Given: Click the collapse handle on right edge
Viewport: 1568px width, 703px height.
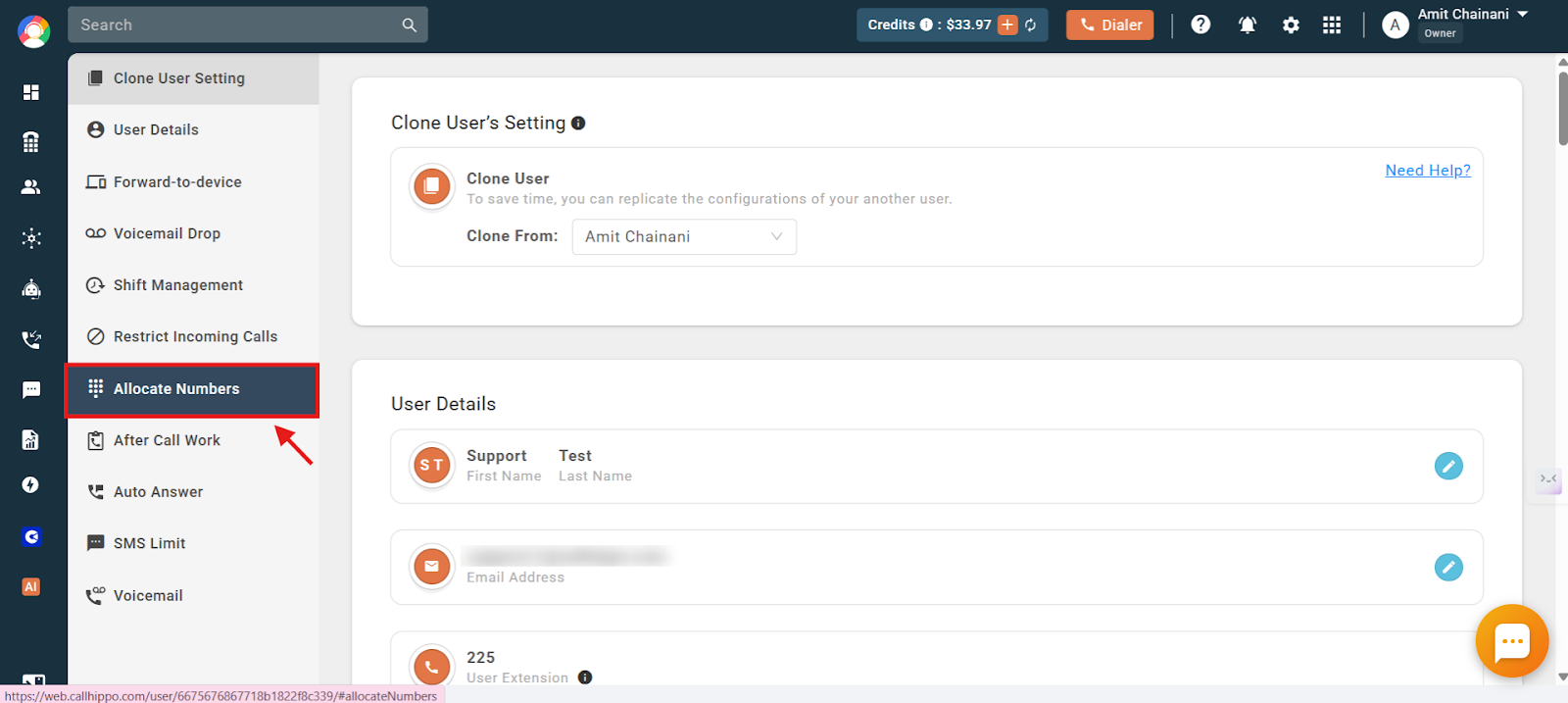Looking at the screenshot, I should coord(1548,478).
